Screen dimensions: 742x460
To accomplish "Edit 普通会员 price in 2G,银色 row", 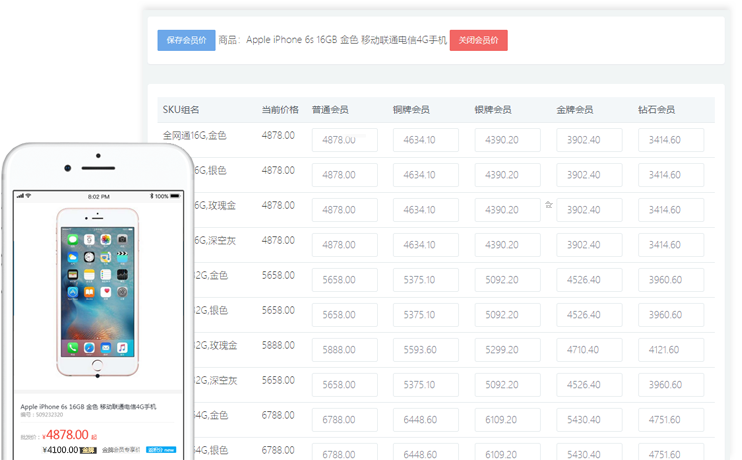I will pyautogui.click(x=344, y=315).
